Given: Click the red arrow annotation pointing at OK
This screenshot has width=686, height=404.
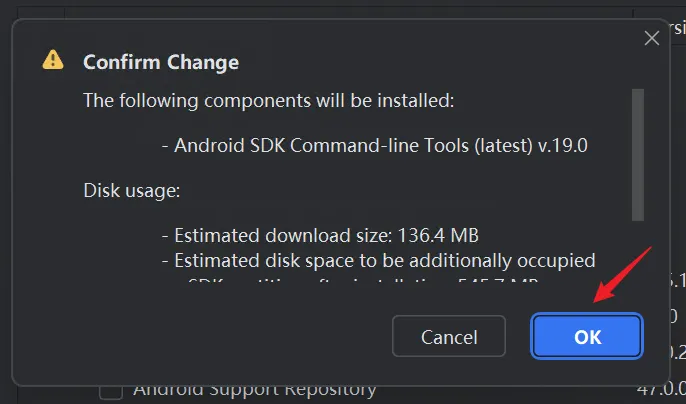Looking at the screenshot, I should 623,274.
